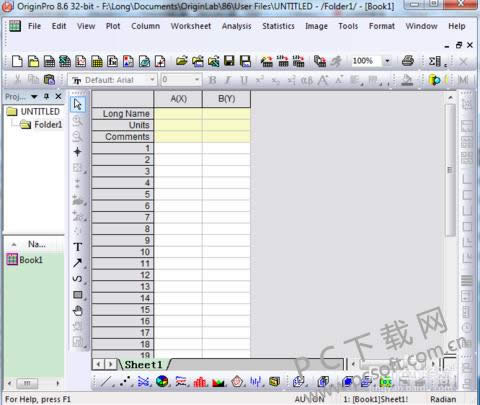This screenshot has width=480, height=405.
Task: Click the Save Template icon
Action: tap(245, 61)
